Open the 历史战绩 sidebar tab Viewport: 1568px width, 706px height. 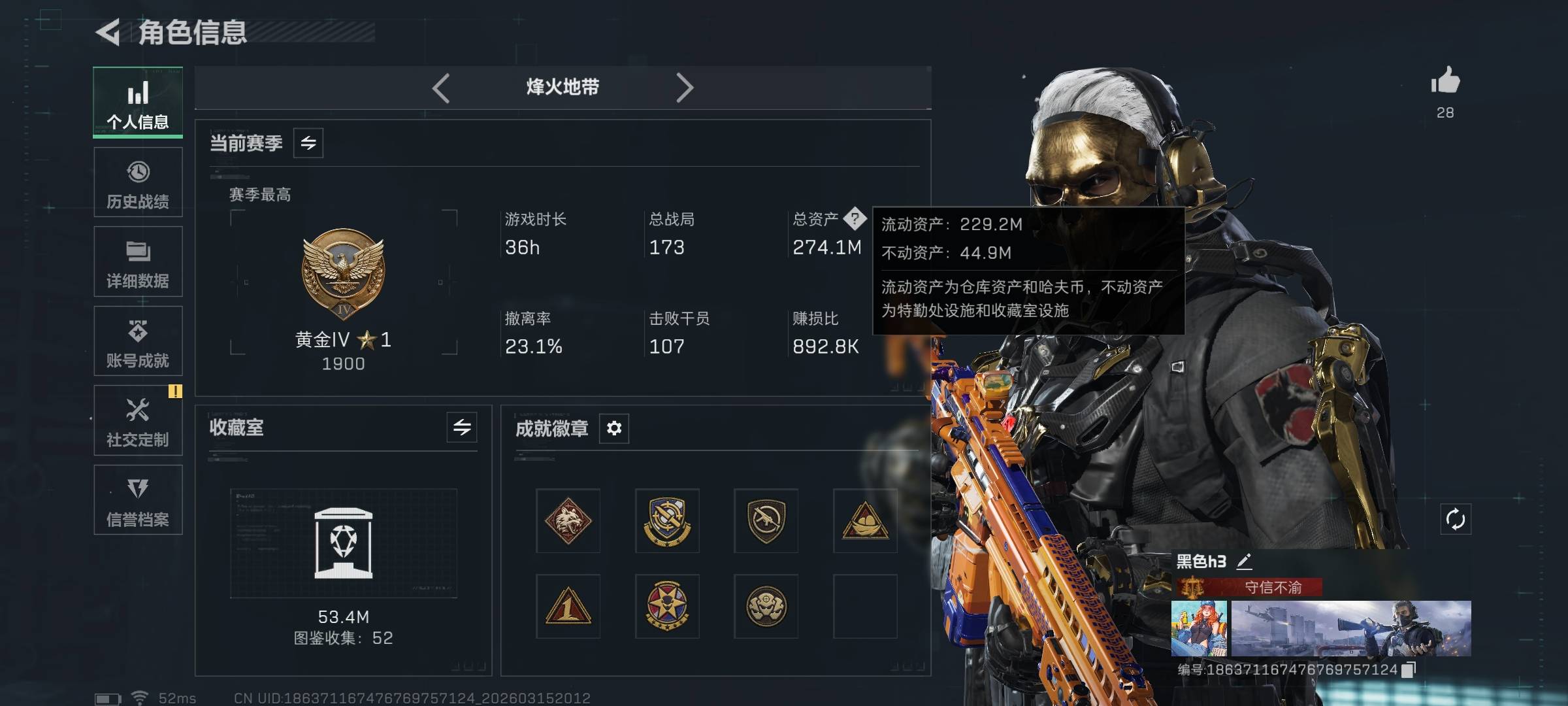[138, 182]
